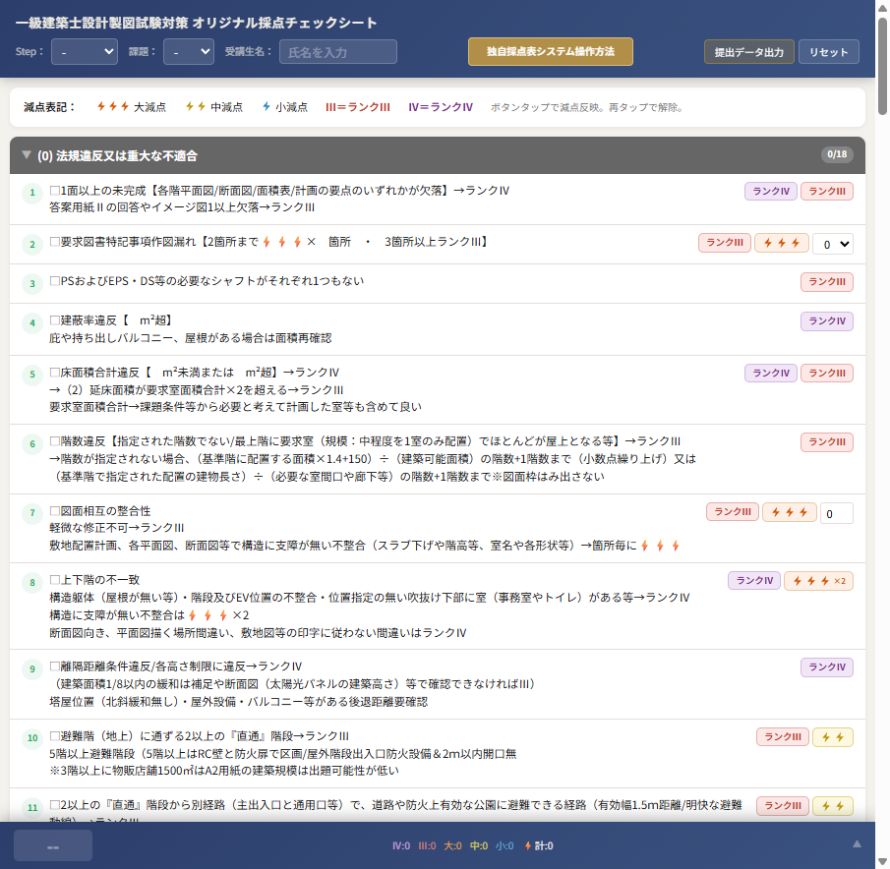Click 大:0 counter in bottom bar
The width and height of the screenshot is (890, 869).
tap(453, 846)
